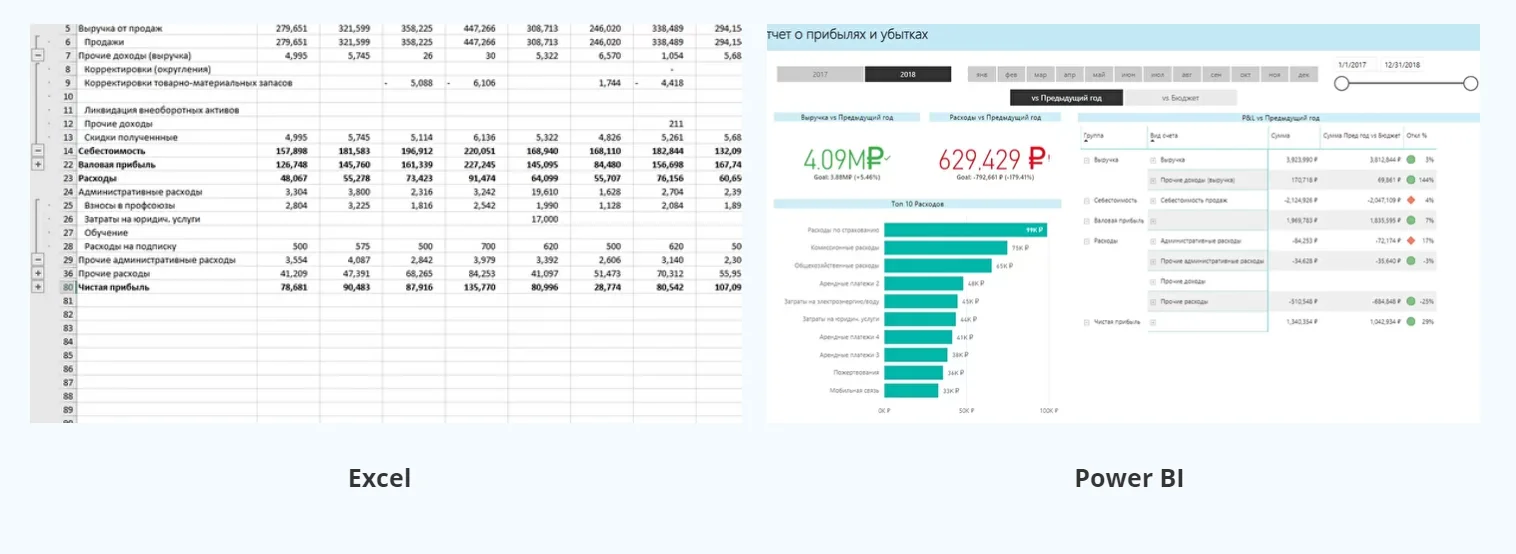
Task: Expand the Чистая прибыль group at row 80
Action: [38, 287]
